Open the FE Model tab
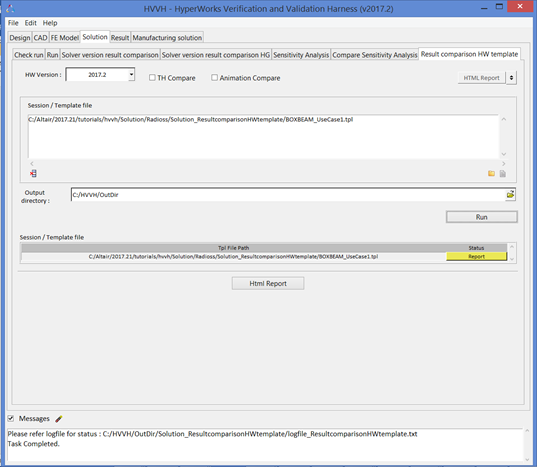537x467 pixels. [65, 38]
